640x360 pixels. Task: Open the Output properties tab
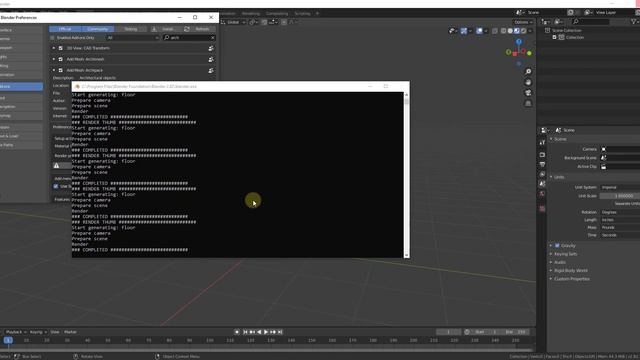pos(542,164)
